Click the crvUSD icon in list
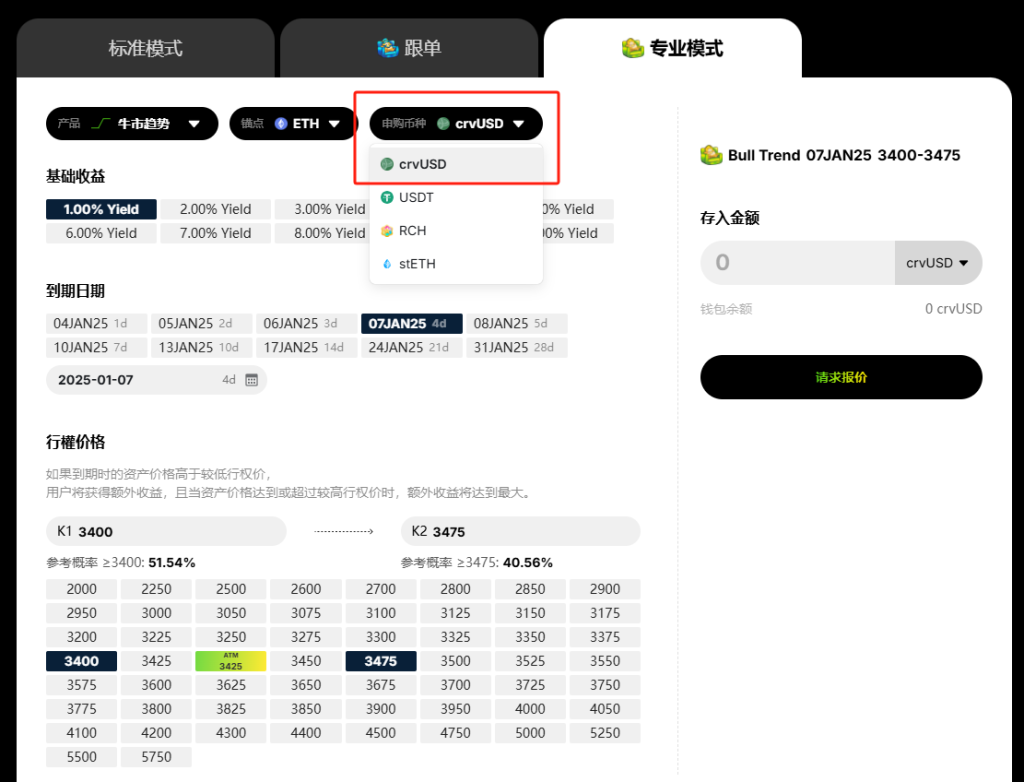 (x=387, y=164)
